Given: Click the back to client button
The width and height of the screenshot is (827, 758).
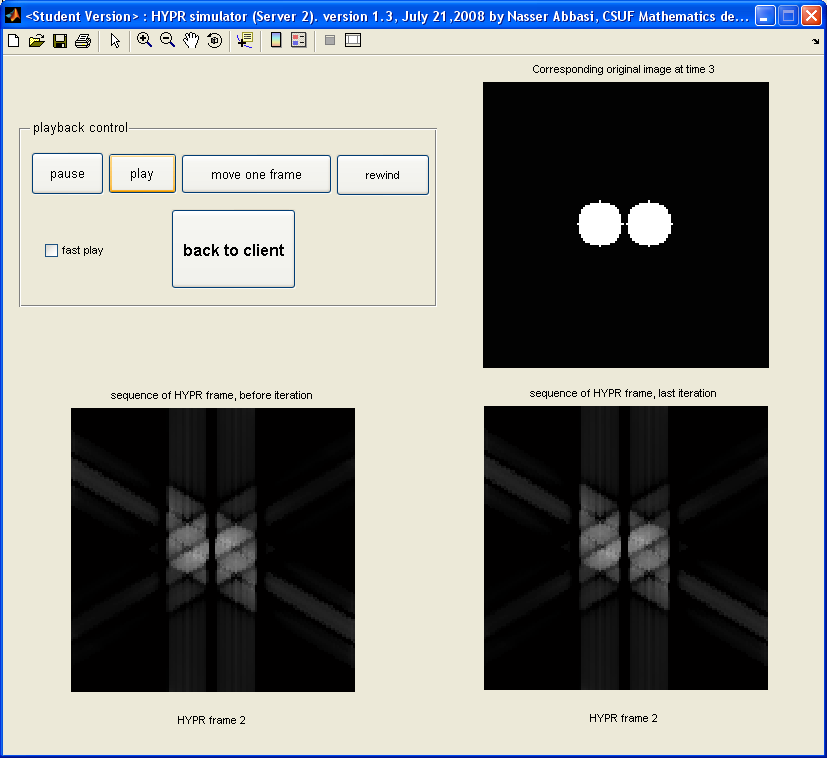Looking at the screenshot, I should click(x=233, y=250).
